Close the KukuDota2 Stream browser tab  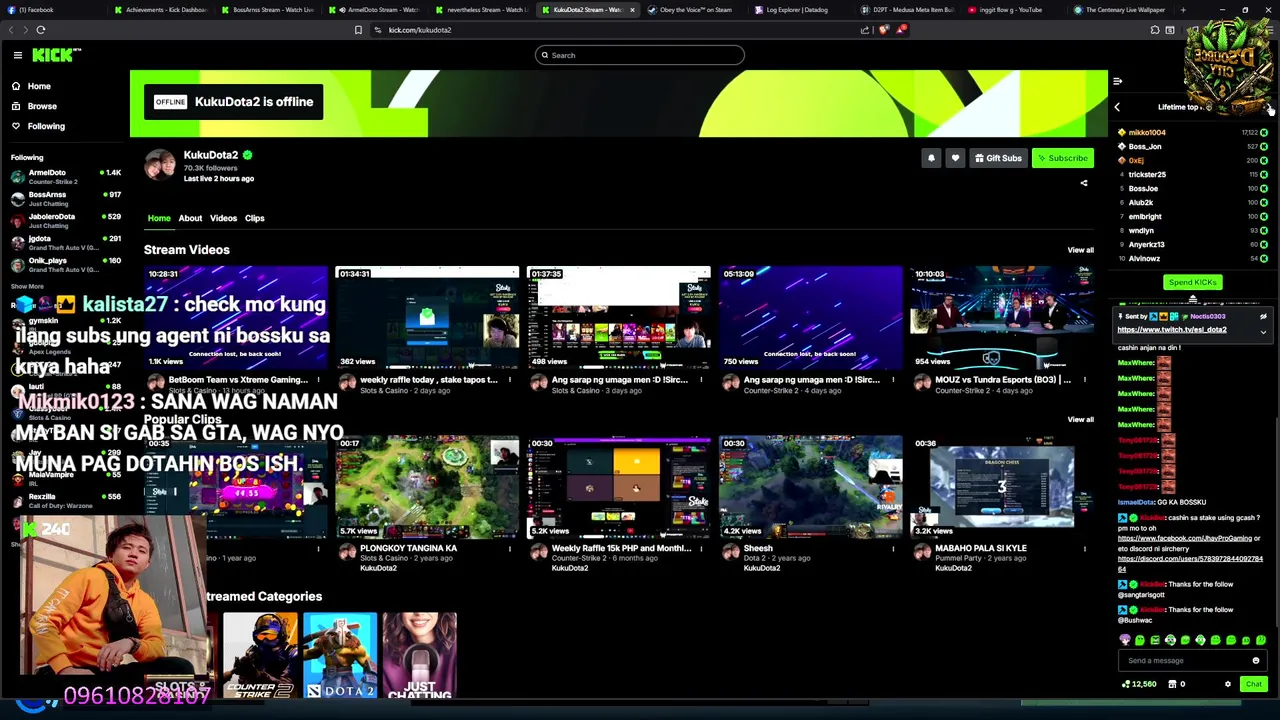click(631, 10)
